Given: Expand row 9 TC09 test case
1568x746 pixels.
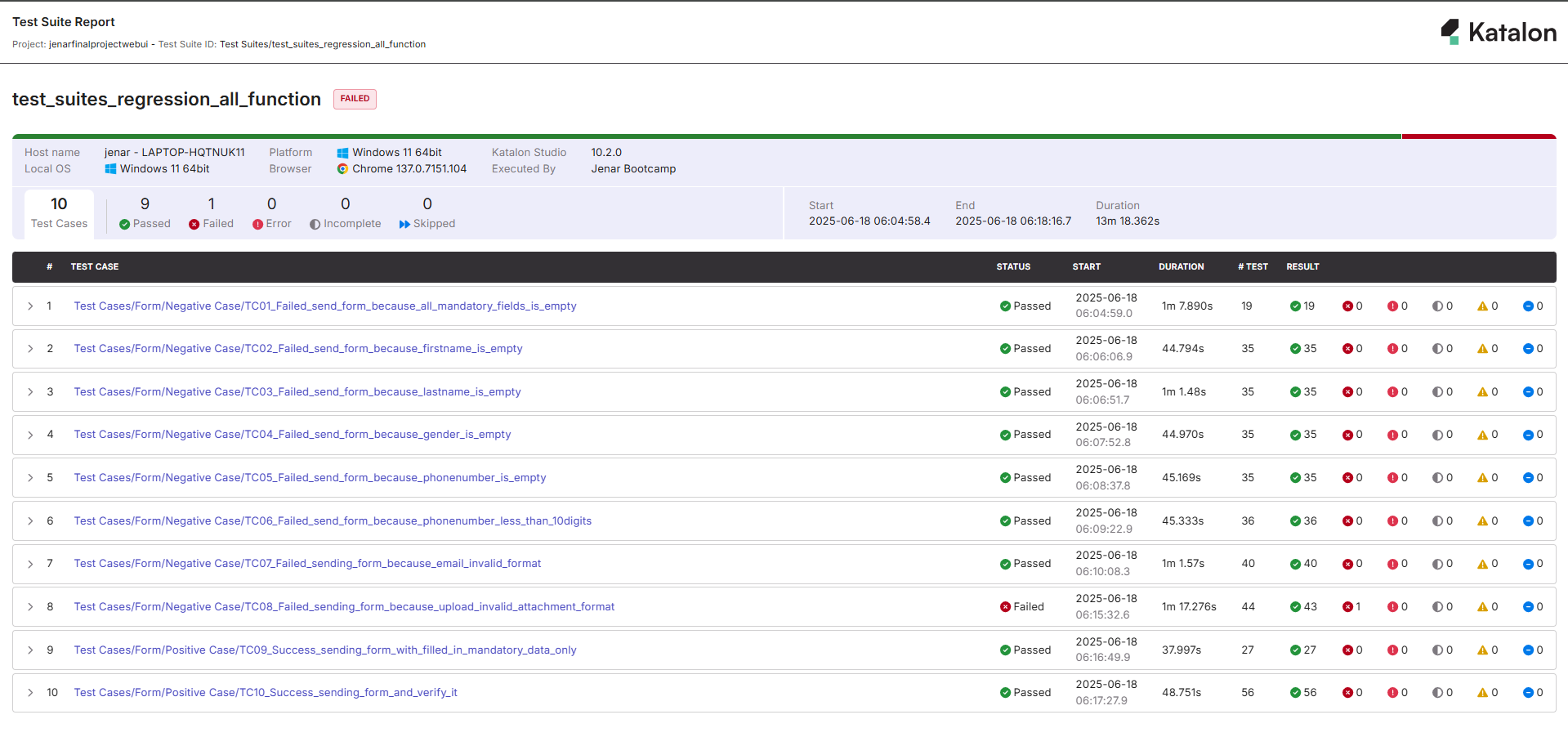Looking at the screenshot, I should coord(30,650).
